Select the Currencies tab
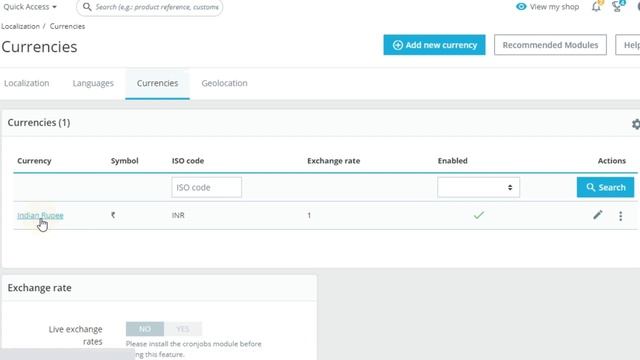Image resolution: width=640 pixels, height=360 pixels. point(157,83)
